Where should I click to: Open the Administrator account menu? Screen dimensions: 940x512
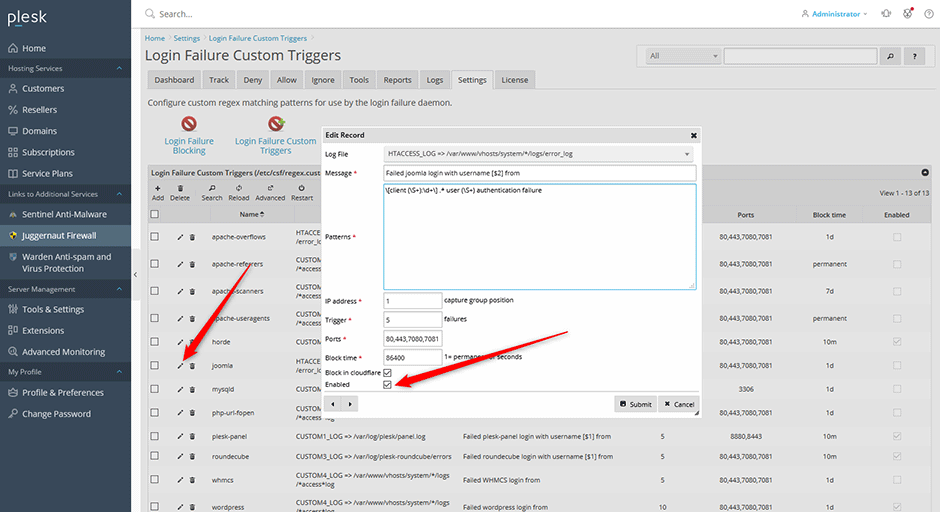[x=834, y=14]
